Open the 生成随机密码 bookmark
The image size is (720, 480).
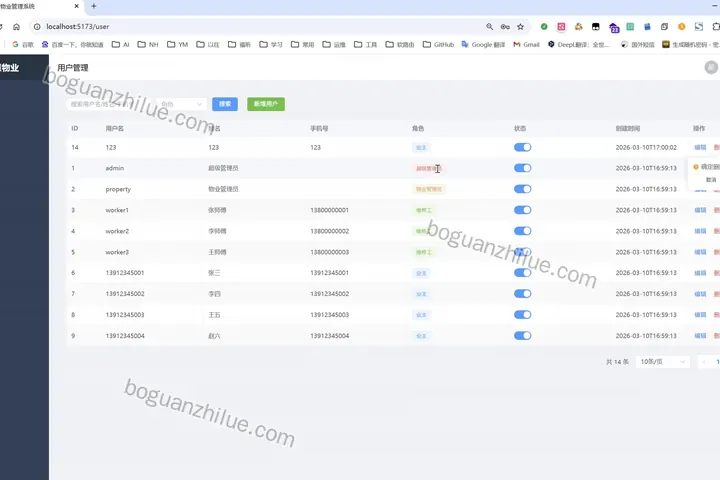pyautogui.click(x=690, y=45)
